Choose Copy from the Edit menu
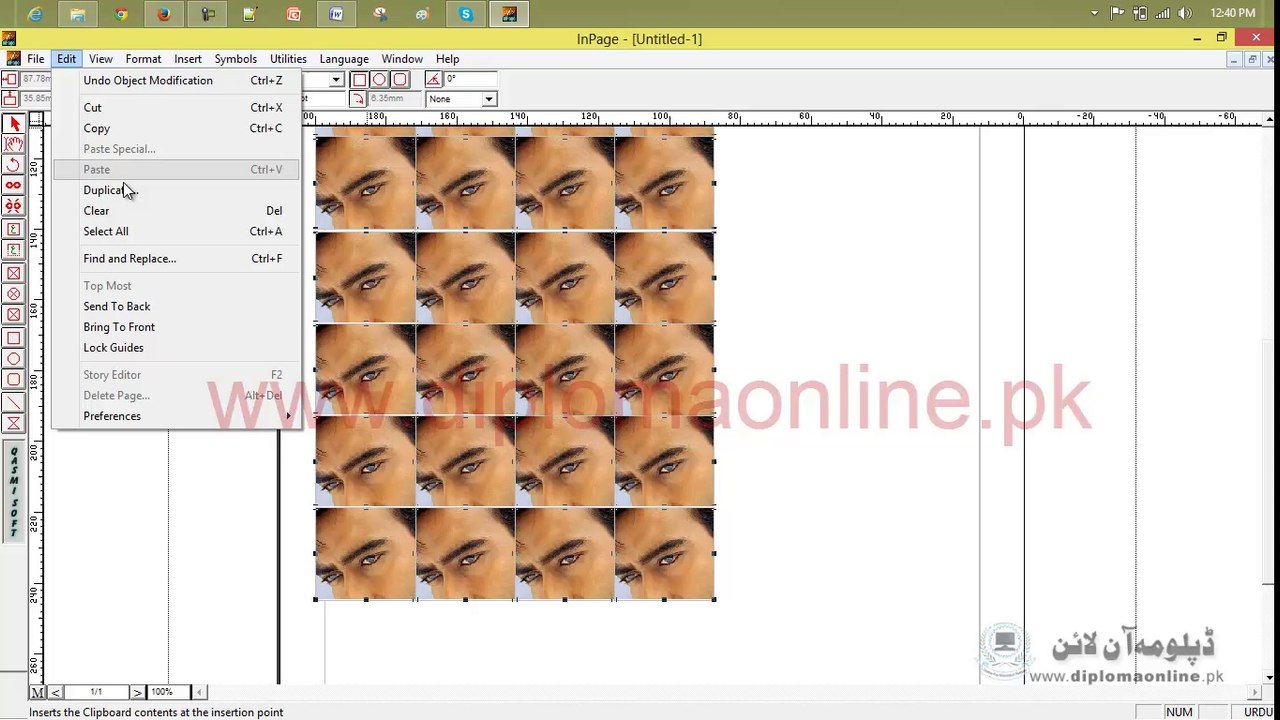The width and height of the screenshot is (1280, 720). pyautogui.click(x=177, y=128)
